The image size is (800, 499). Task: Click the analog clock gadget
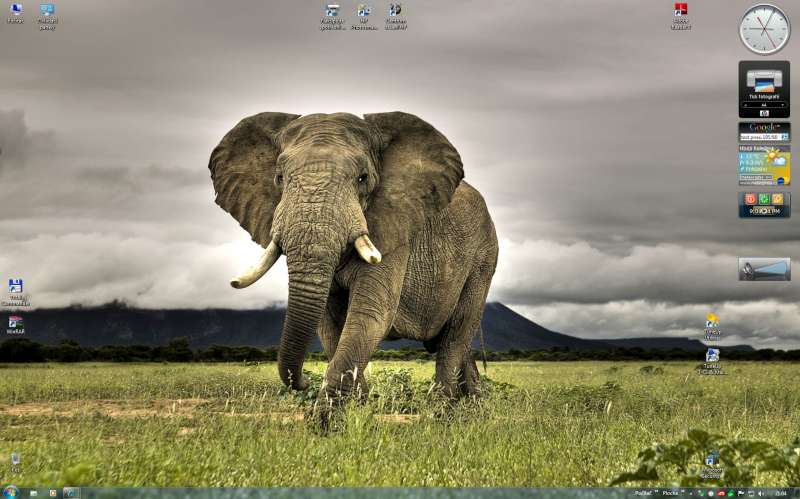click(x=764, y=29)
